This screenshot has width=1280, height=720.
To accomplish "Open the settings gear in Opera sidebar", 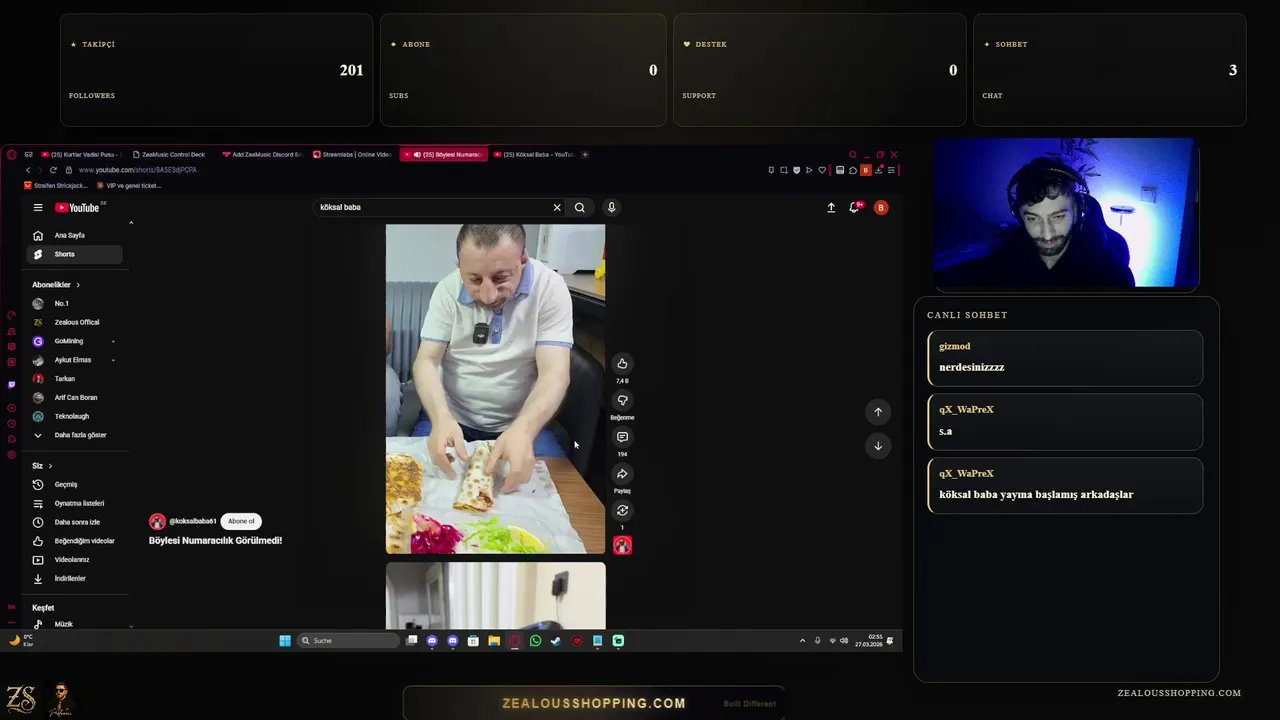I will coord(11,455).
